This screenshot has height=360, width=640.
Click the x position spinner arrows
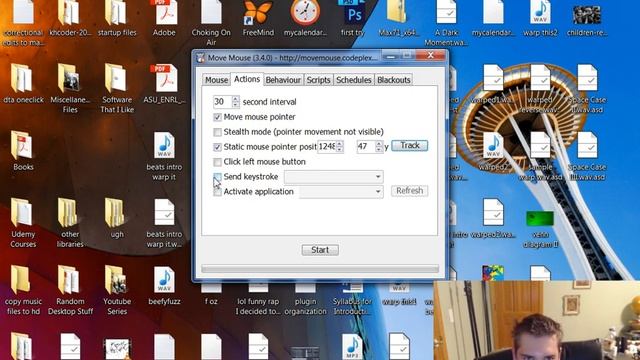(x=340, y=147)
